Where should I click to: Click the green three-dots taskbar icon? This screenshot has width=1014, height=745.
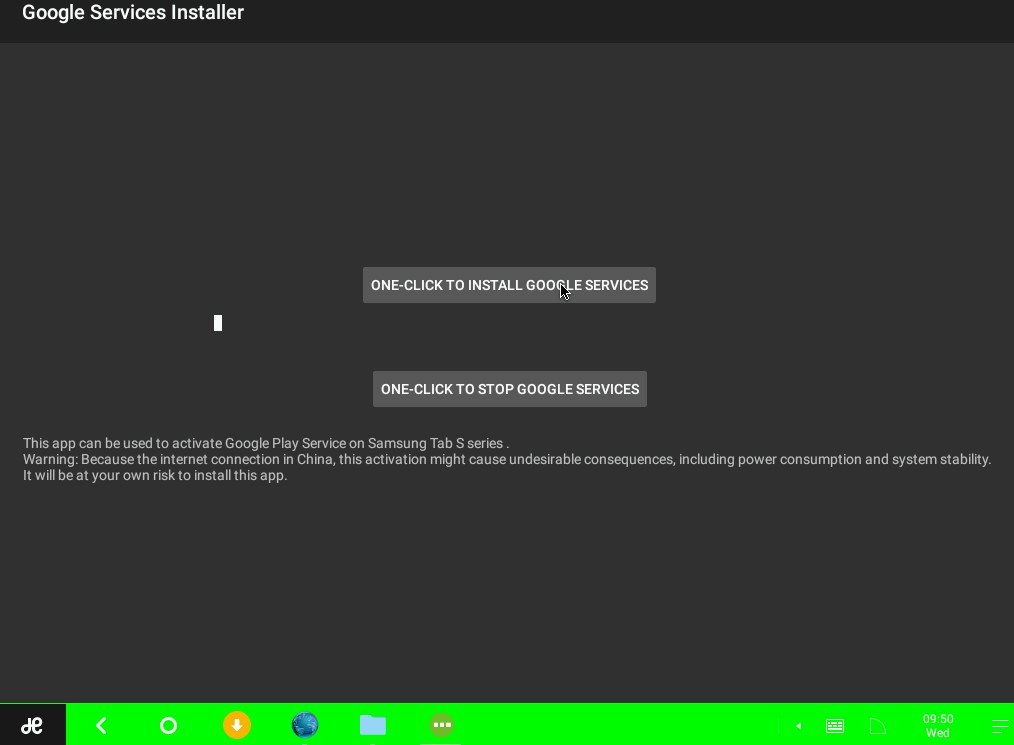(441, 725)
